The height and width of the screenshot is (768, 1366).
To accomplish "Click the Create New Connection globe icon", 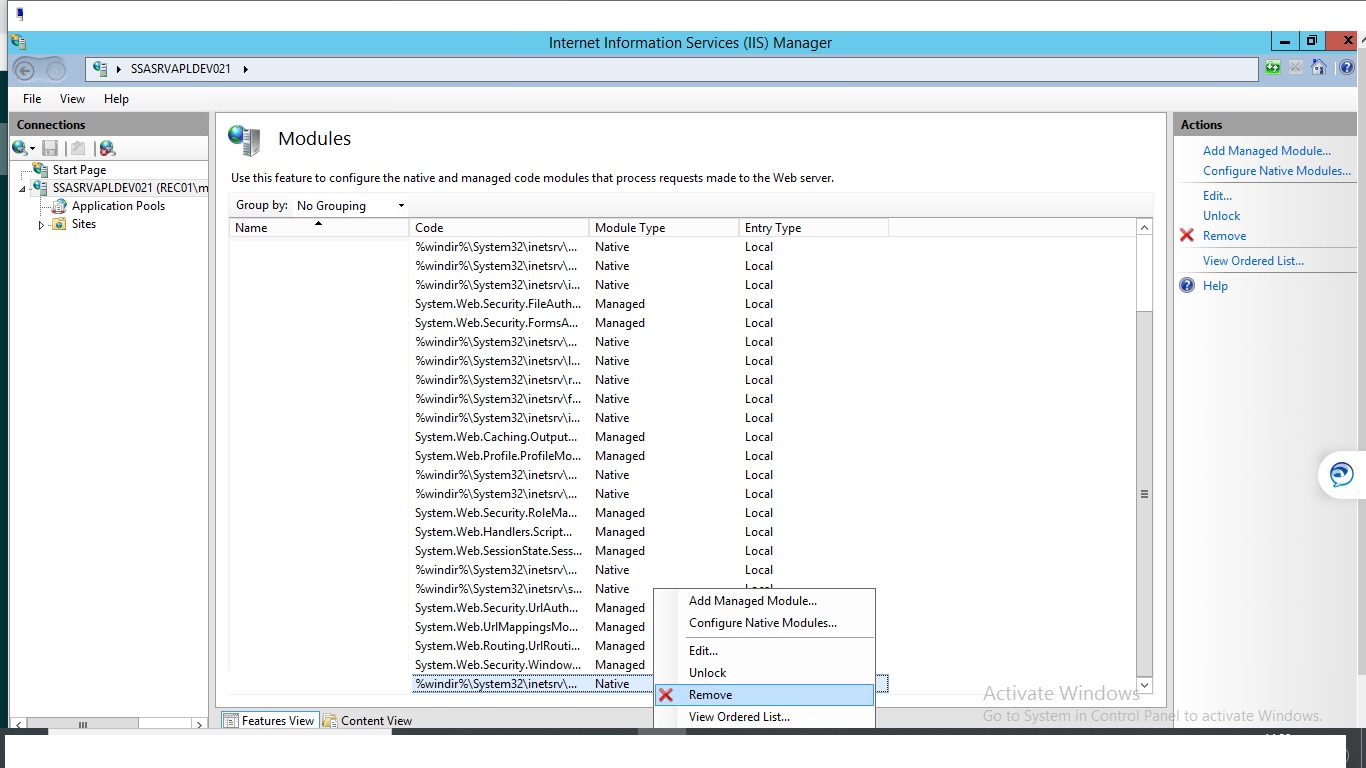I will [x=19, y=148].
